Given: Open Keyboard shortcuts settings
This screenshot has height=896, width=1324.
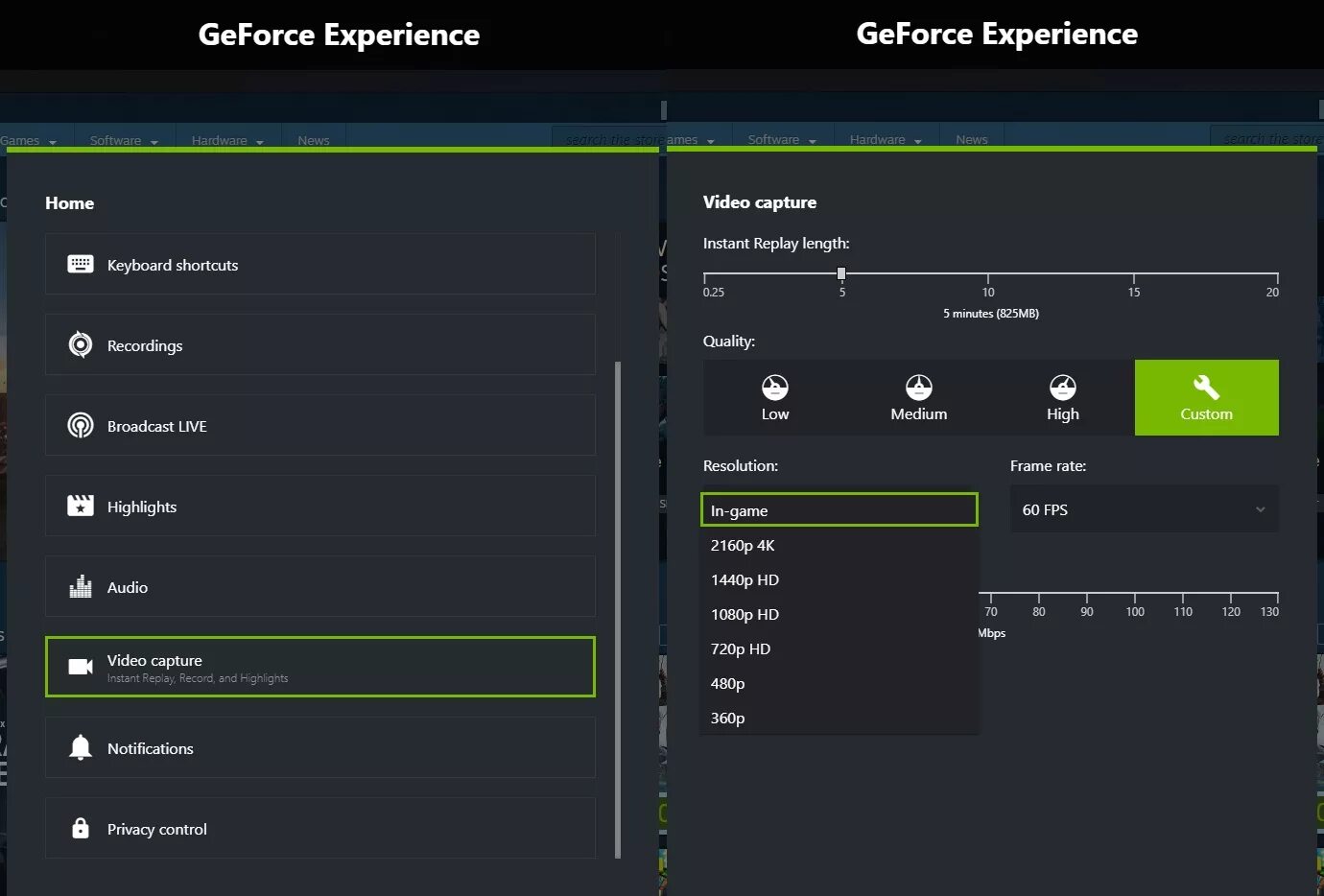Looking at the screenshot, I should (x=320, y=264).
